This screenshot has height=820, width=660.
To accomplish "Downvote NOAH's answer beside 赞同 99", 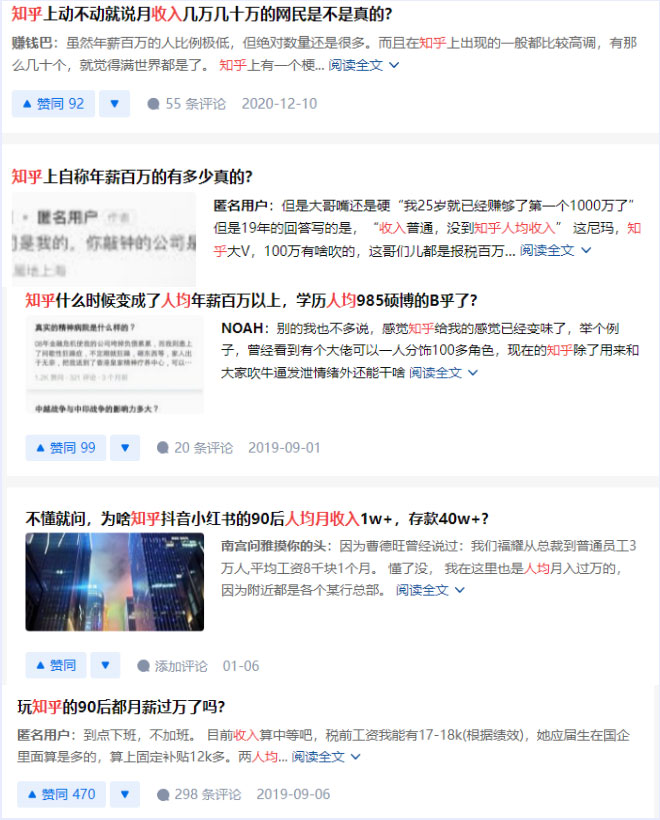I will pyautogui.click(x=124, y=447).
